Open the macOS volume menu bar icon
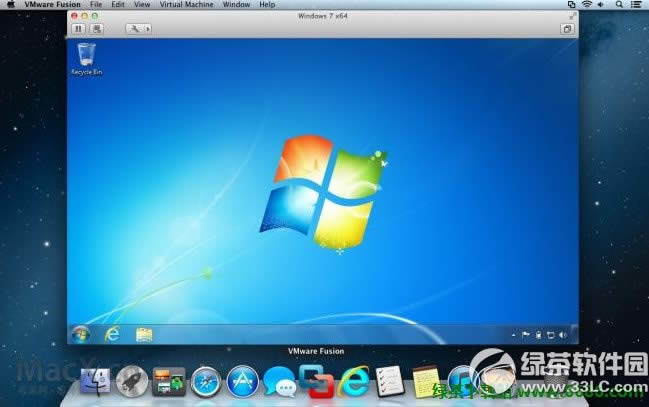Image resolution: width=649 pixels, height=407 pixels. pyautogui.click(x=601, y=5)
